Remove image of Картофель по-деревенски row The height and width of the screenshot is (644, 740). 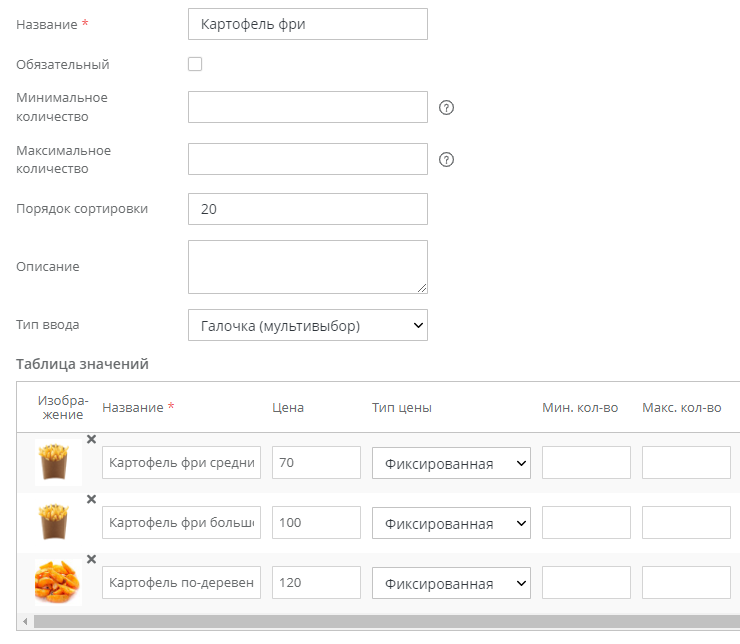click(91, 559)
